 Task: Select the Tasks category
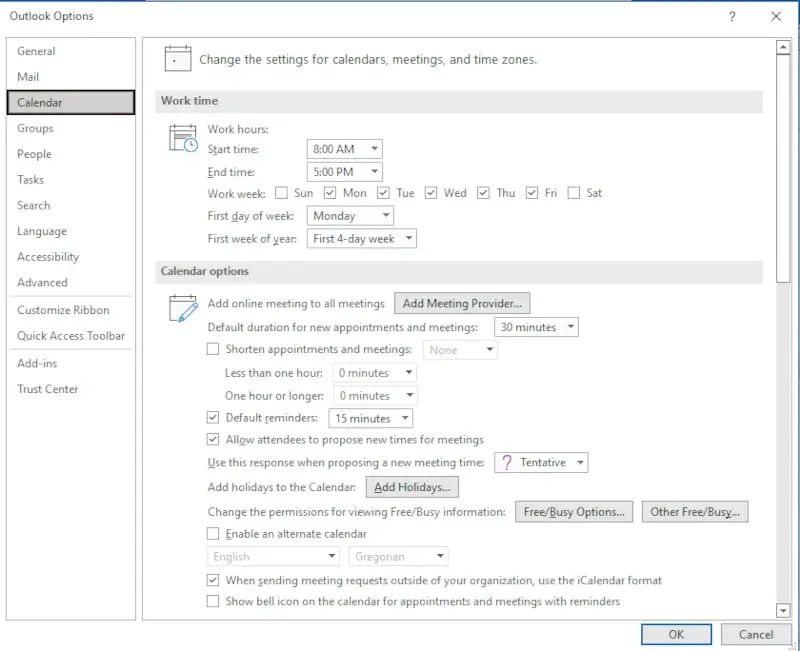coord(71,180)
